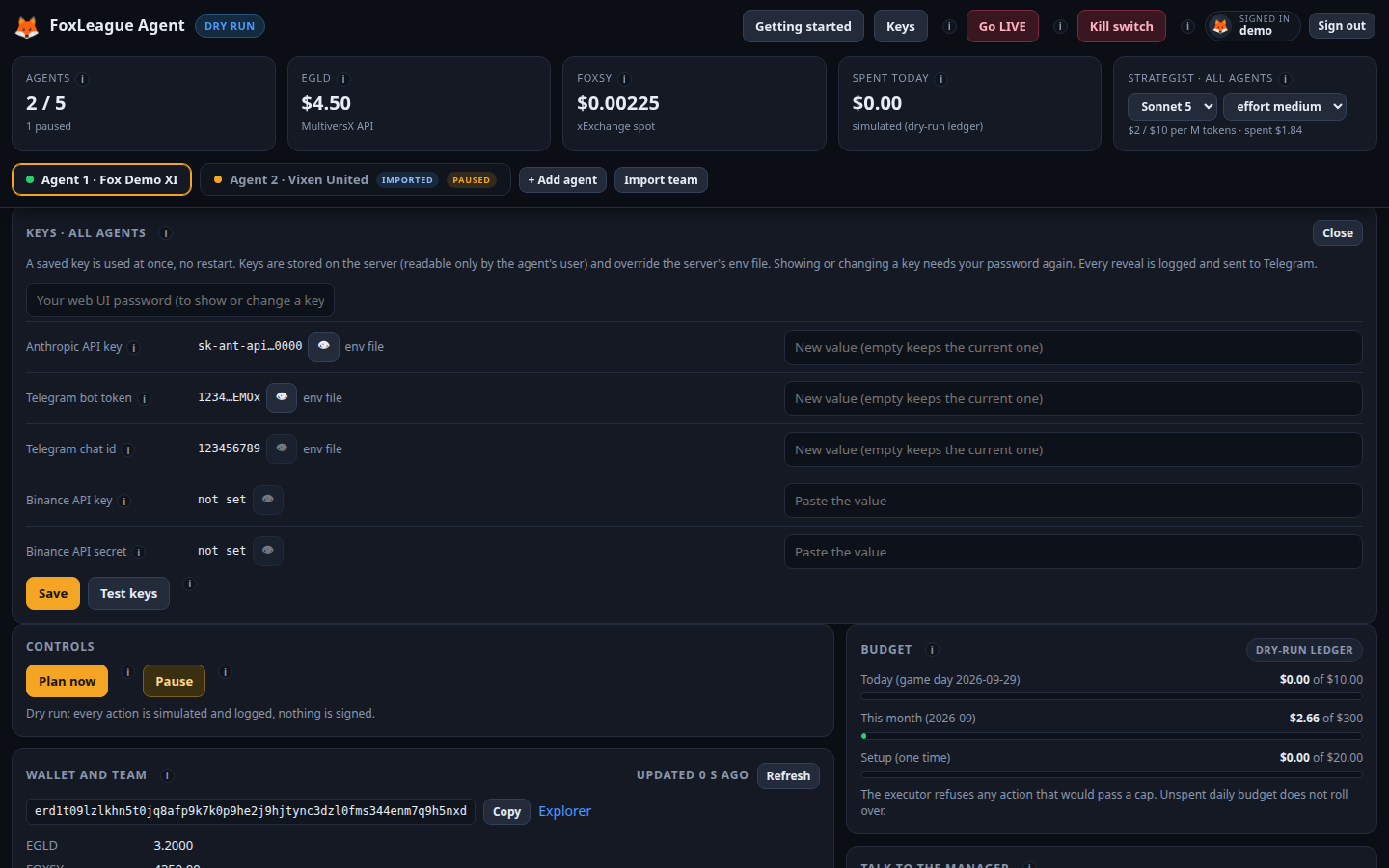The image size is (1389, 868).
Task: Toggle eye icon for Binance API key
Action: click(268, 500)
